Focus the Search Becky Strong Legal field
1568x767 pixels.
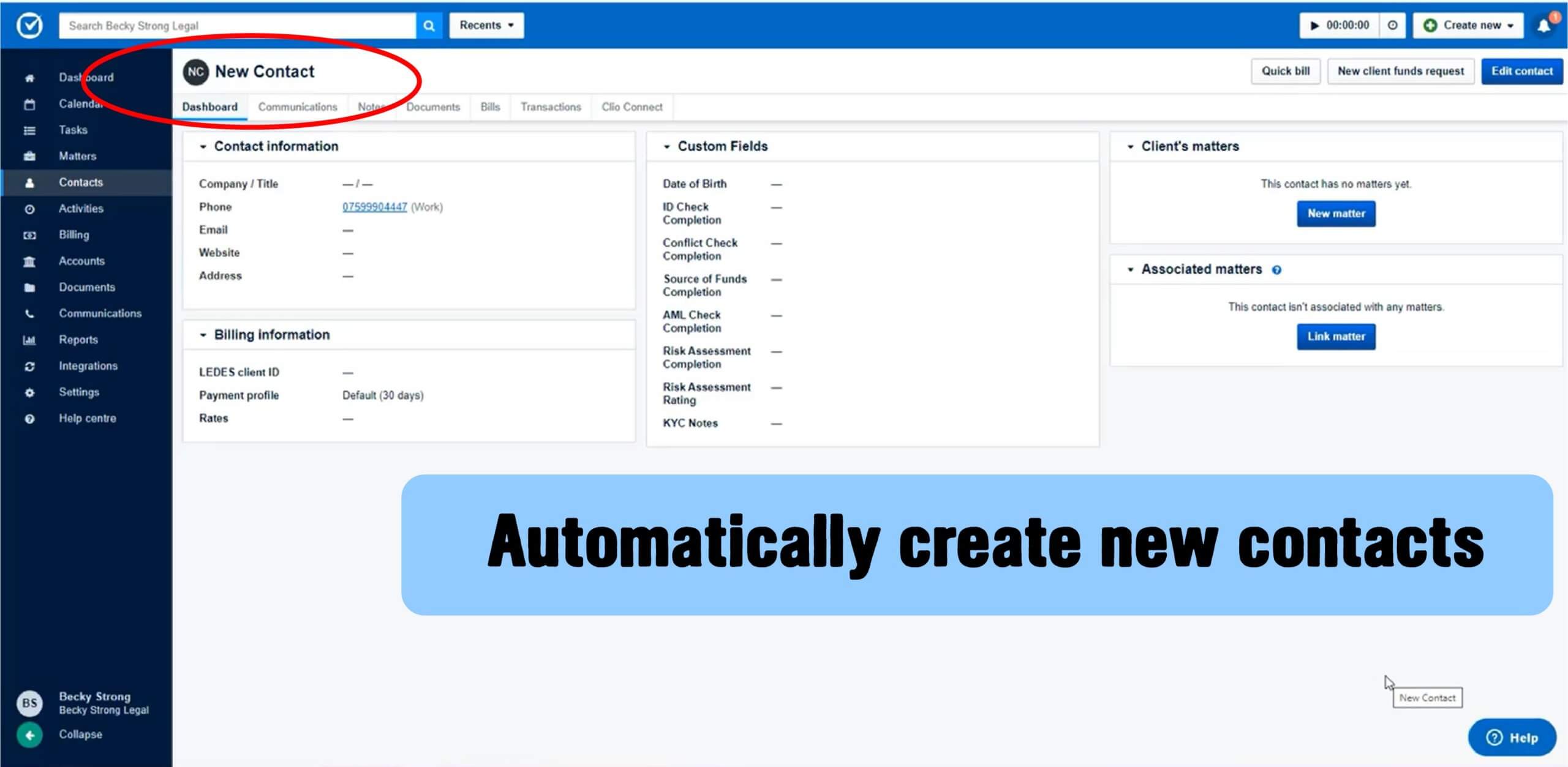(x=238, y=26)
